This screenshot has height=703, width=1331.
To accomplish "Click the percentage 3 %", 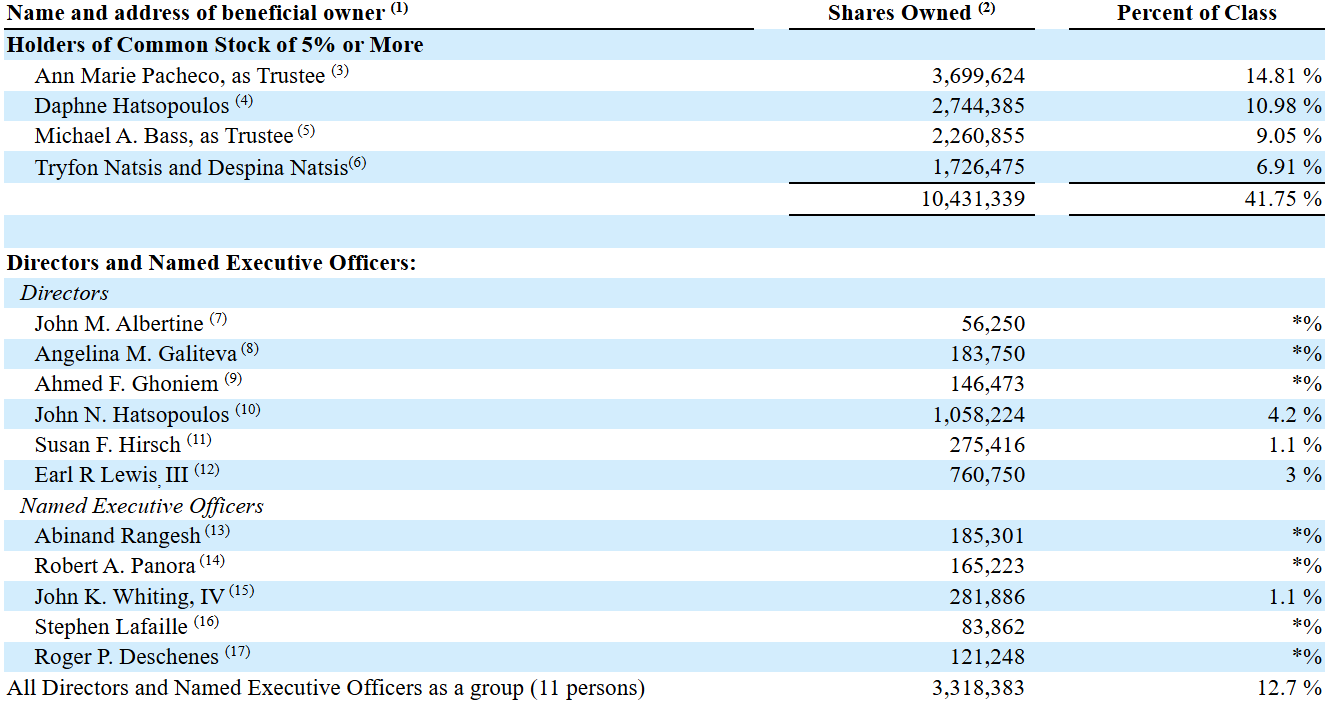I will (x=1304, y=475).
